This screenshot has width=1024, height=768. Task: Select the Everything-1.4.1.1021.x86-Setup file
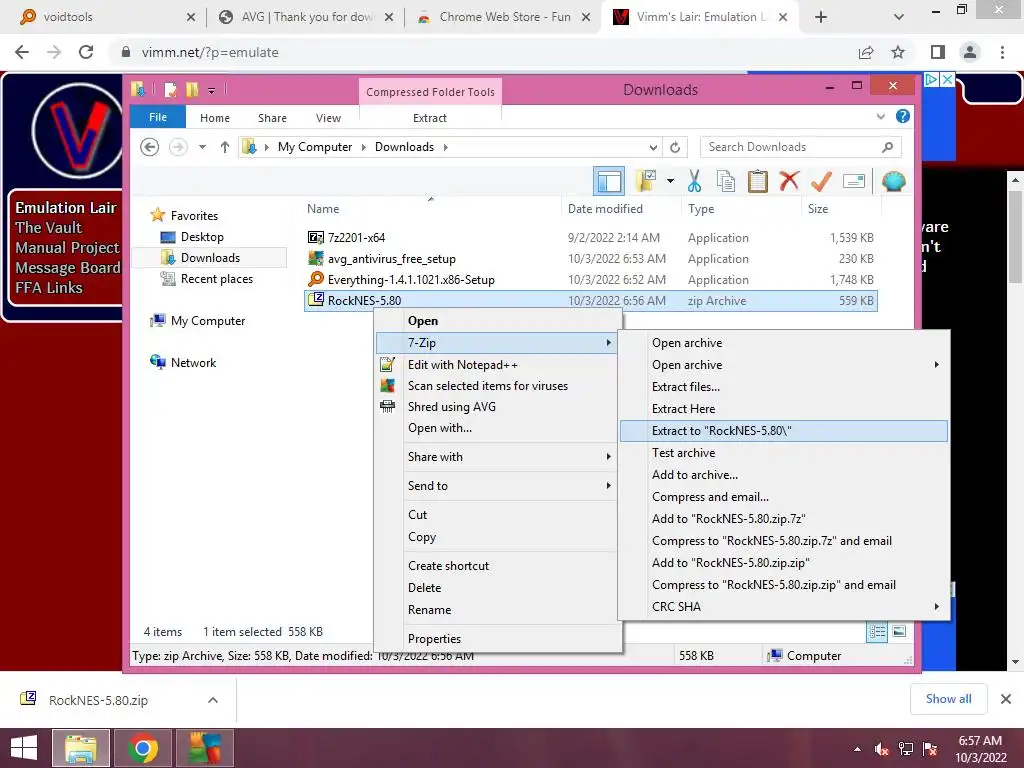click(590, 280)
